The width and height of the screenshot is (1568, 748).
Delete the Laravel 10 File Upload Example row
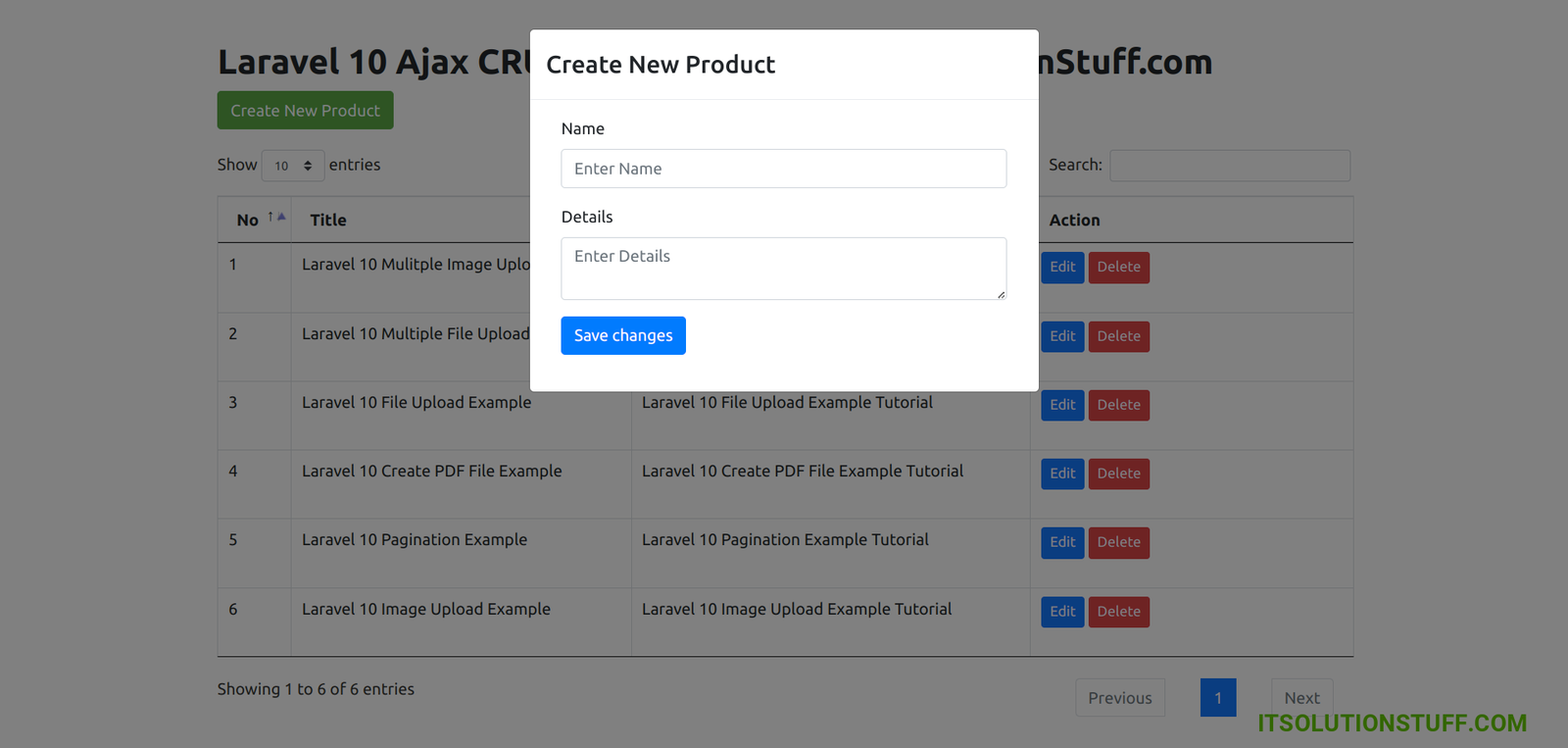point(1118,405)
